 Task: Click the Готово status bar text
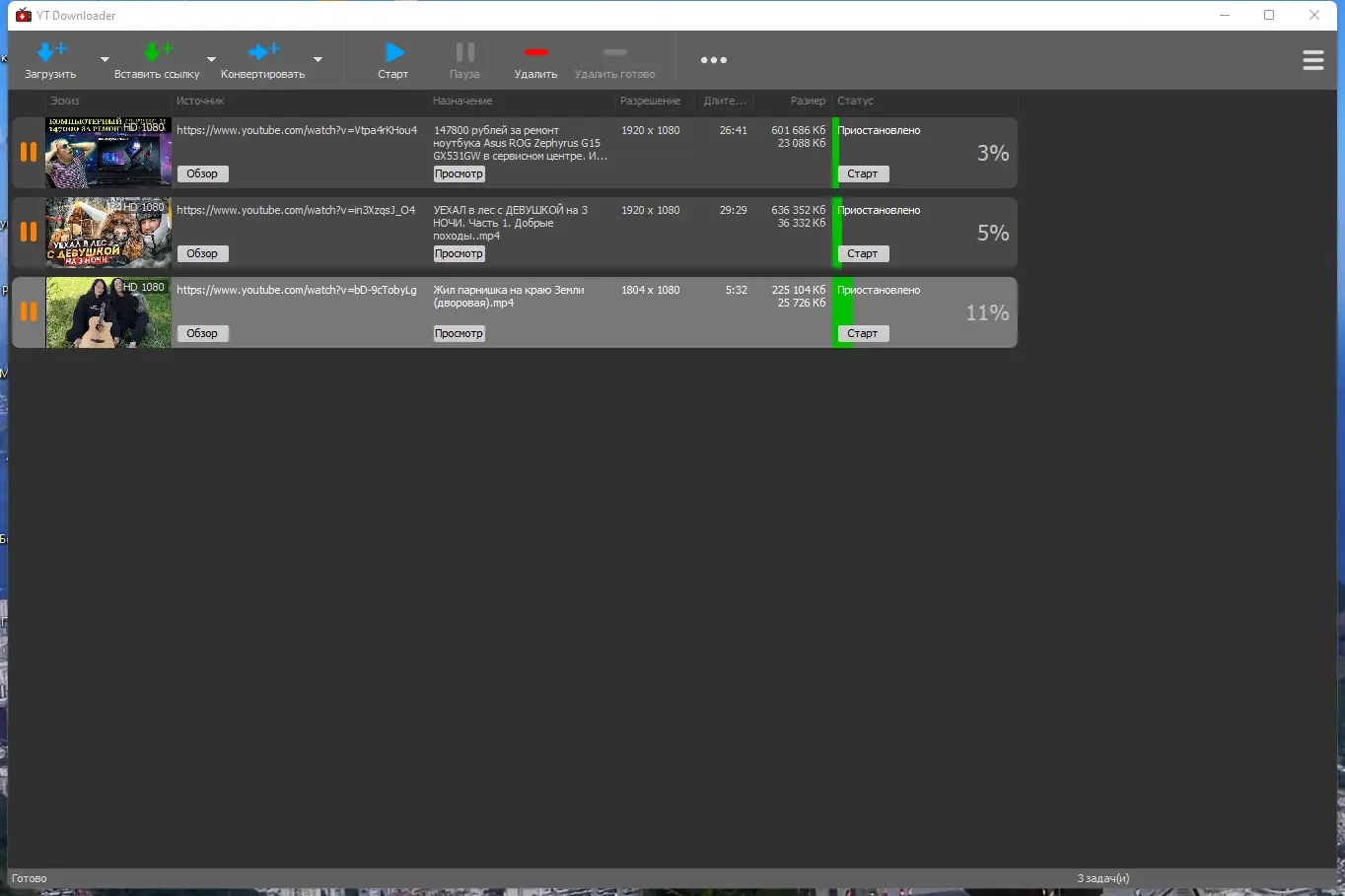(30, 878)
